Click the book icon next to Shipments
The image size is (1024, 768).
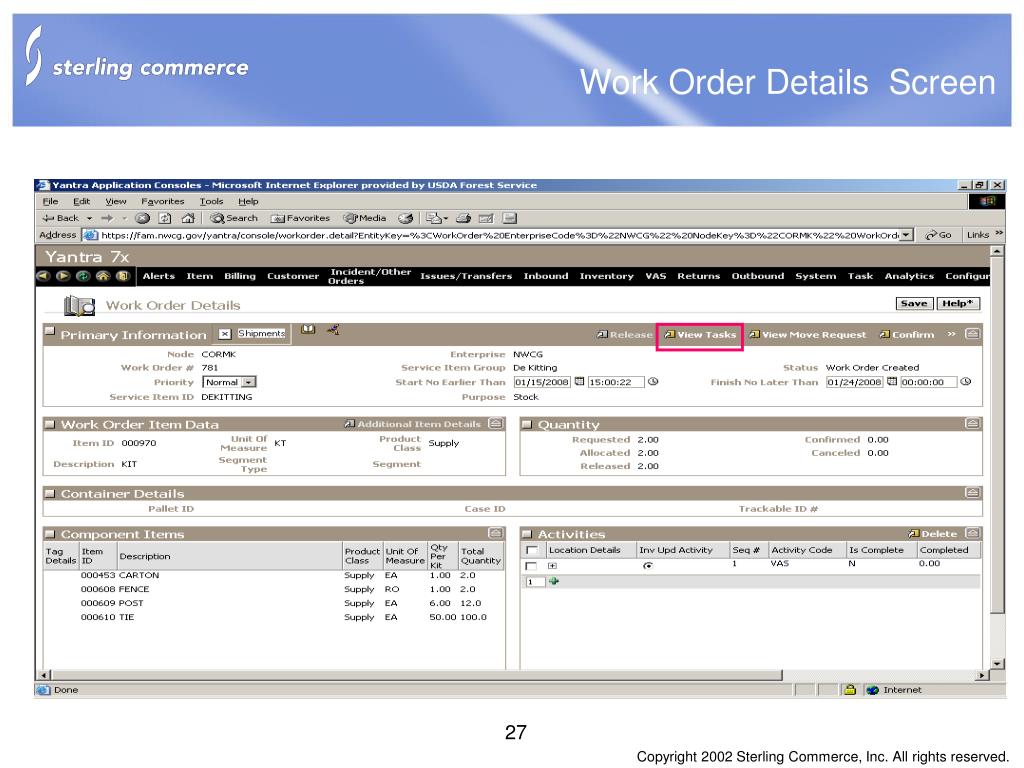[308, 330]
